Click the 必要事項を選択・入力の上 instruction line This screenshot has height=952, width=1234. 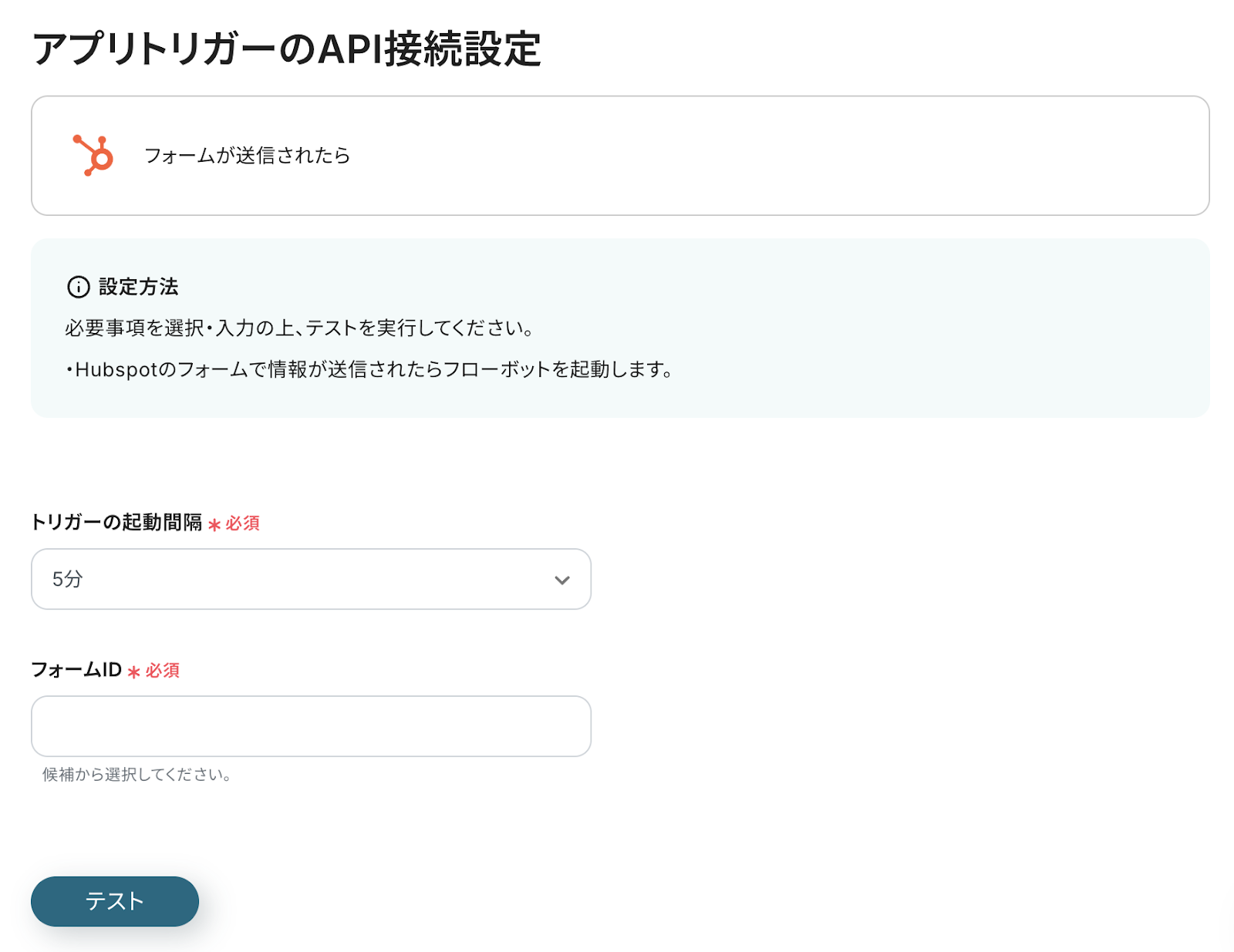point(299,328)
